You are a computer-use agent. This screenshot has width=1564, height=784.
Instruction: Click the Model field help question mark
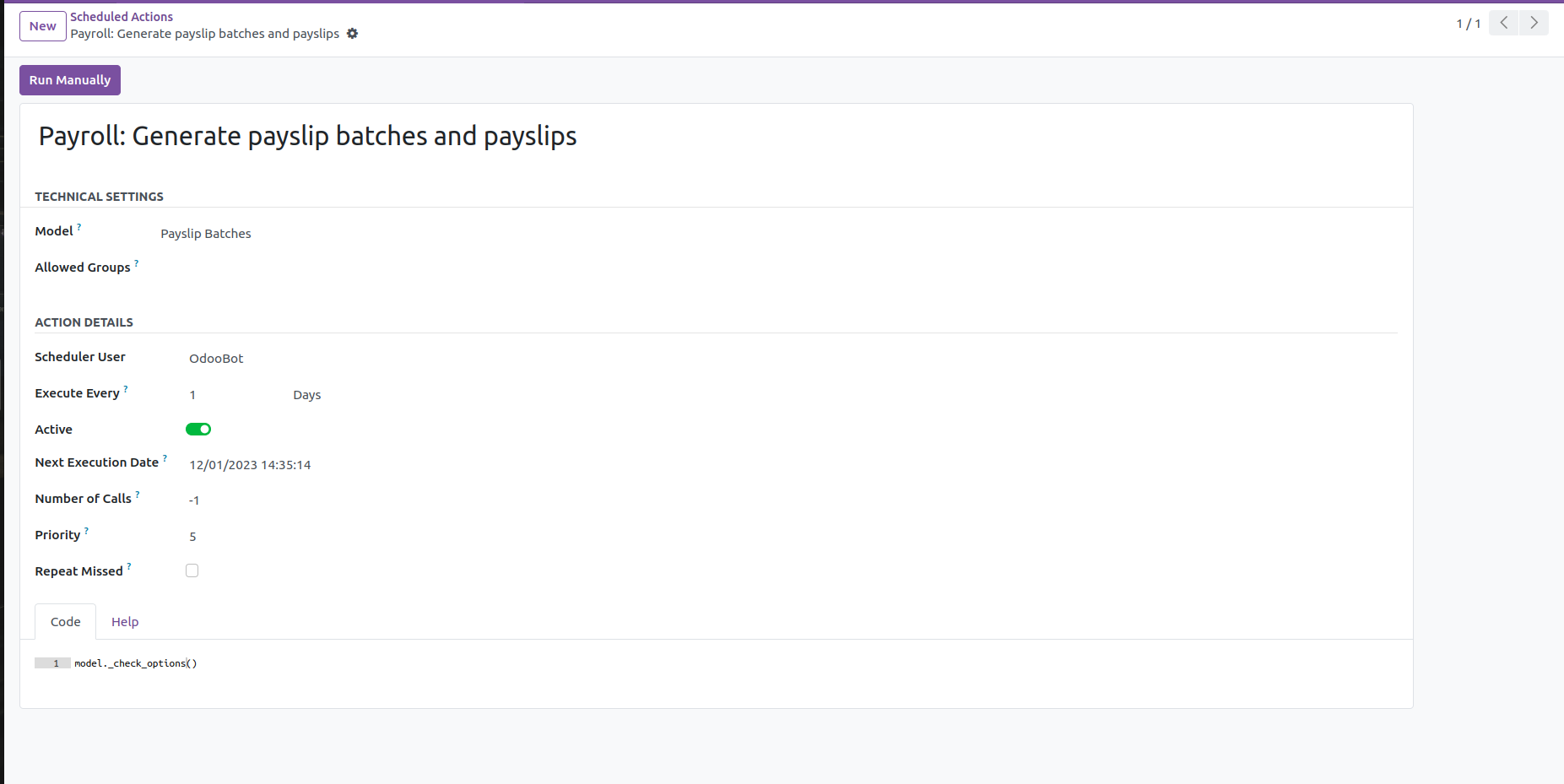79,227
